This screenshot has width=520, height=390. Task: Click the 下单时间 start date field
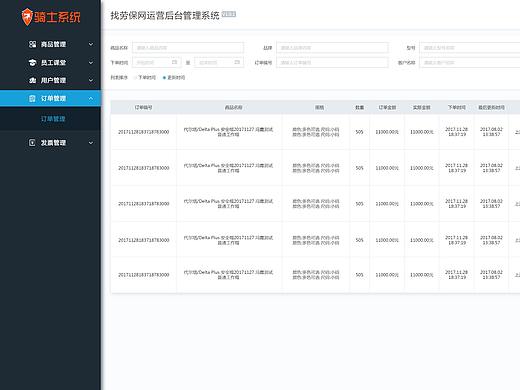(x=157, y=62)
